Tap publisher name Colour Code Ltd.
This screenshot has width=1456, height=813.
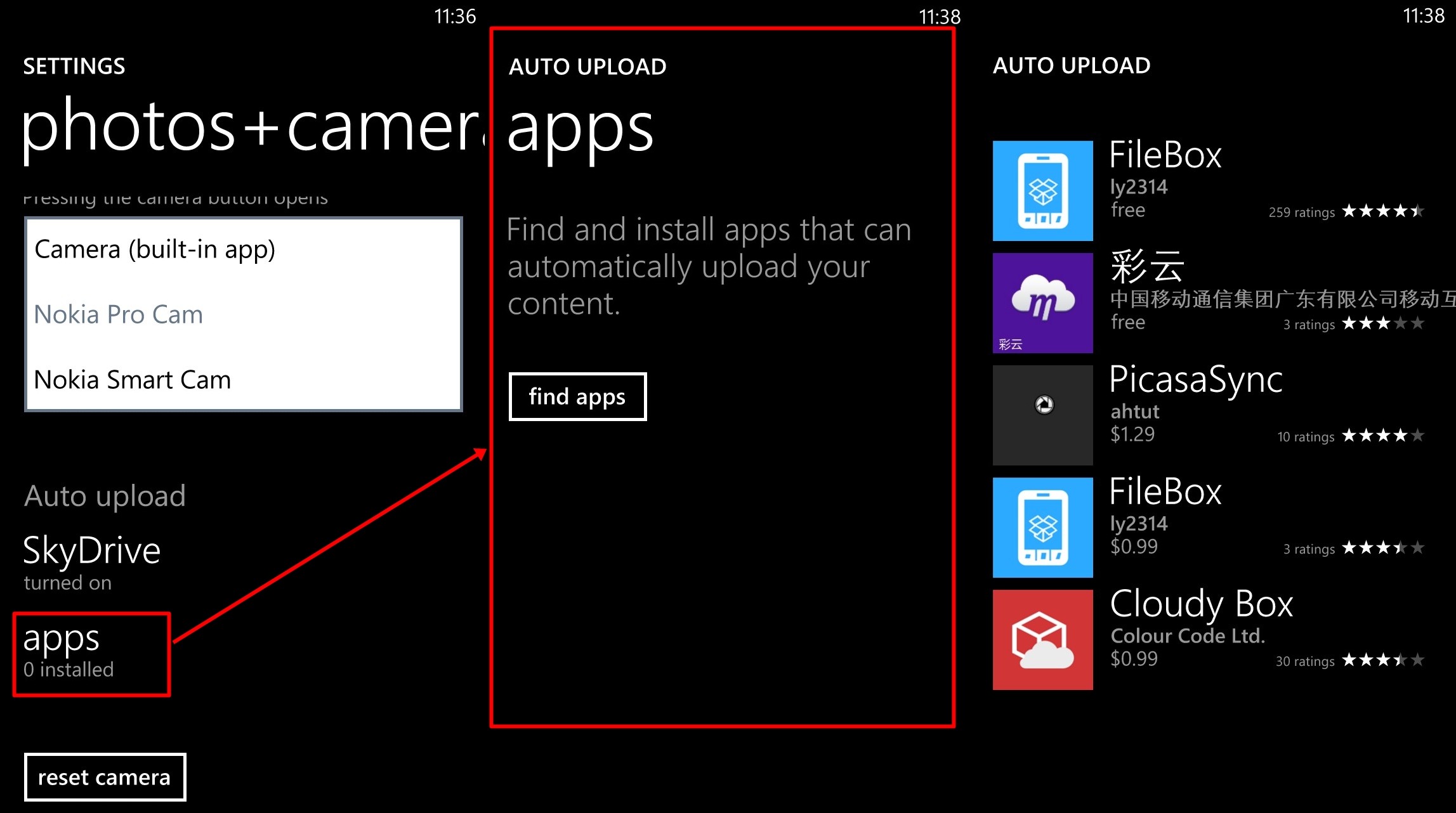coord(1188,635)
